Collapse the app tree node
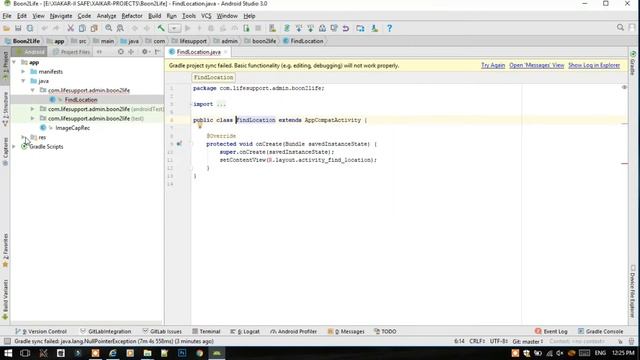The image size is (640, 360). coord(14,62)
